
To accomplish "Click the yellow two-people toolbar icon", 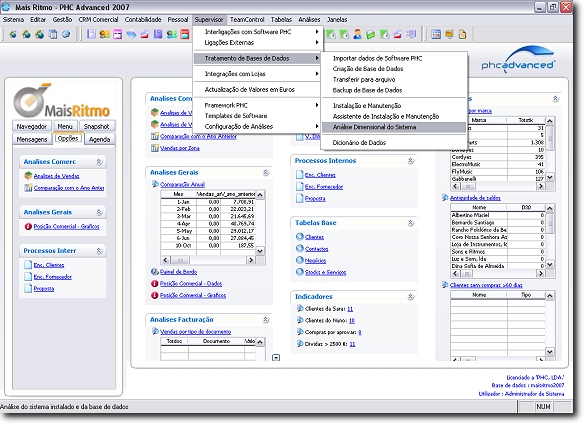I will click(105, 35).
